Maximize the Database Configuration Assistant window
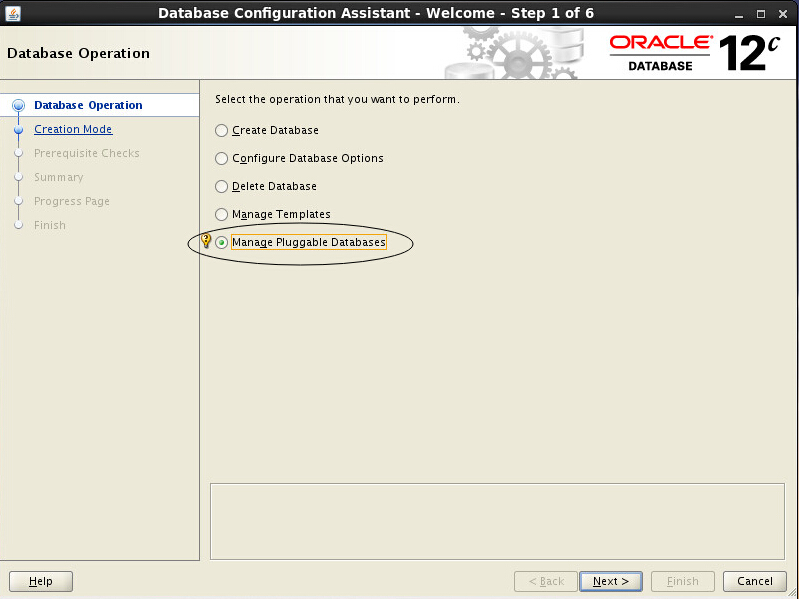This screenshot has width=799, height=599. pos(761,14)
